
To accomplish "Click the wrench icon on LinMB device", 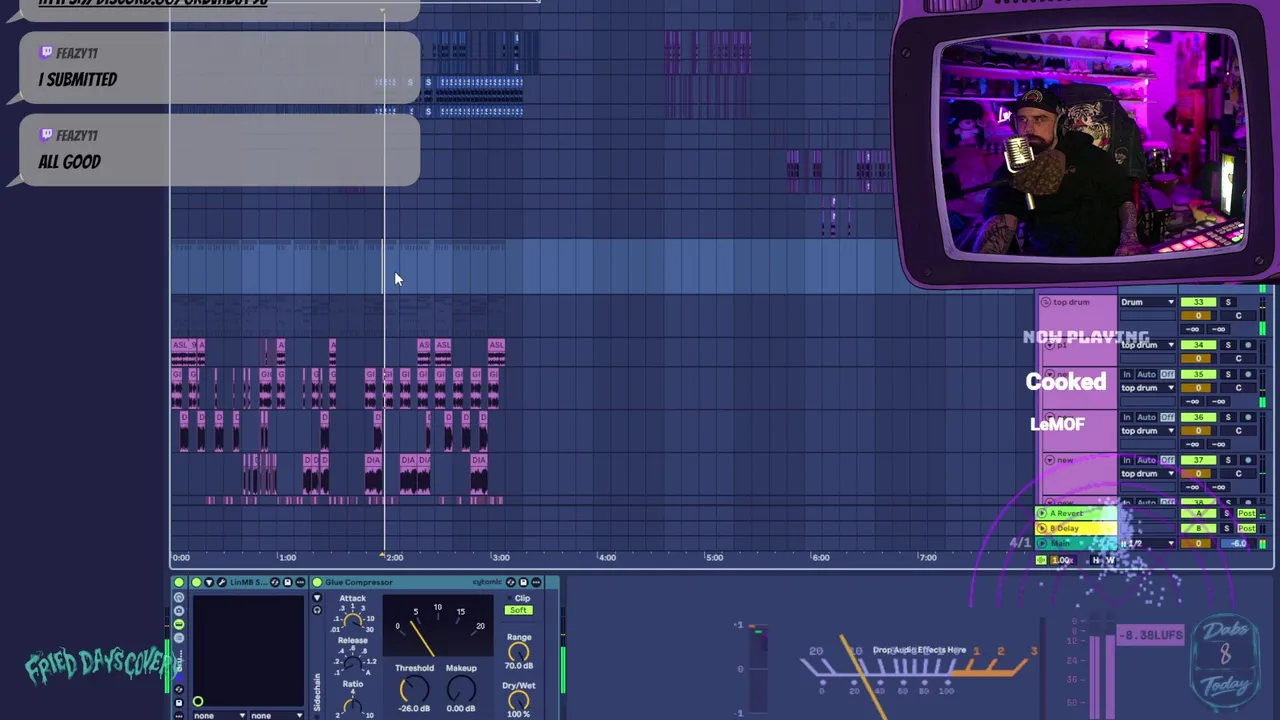I will 221,582.
